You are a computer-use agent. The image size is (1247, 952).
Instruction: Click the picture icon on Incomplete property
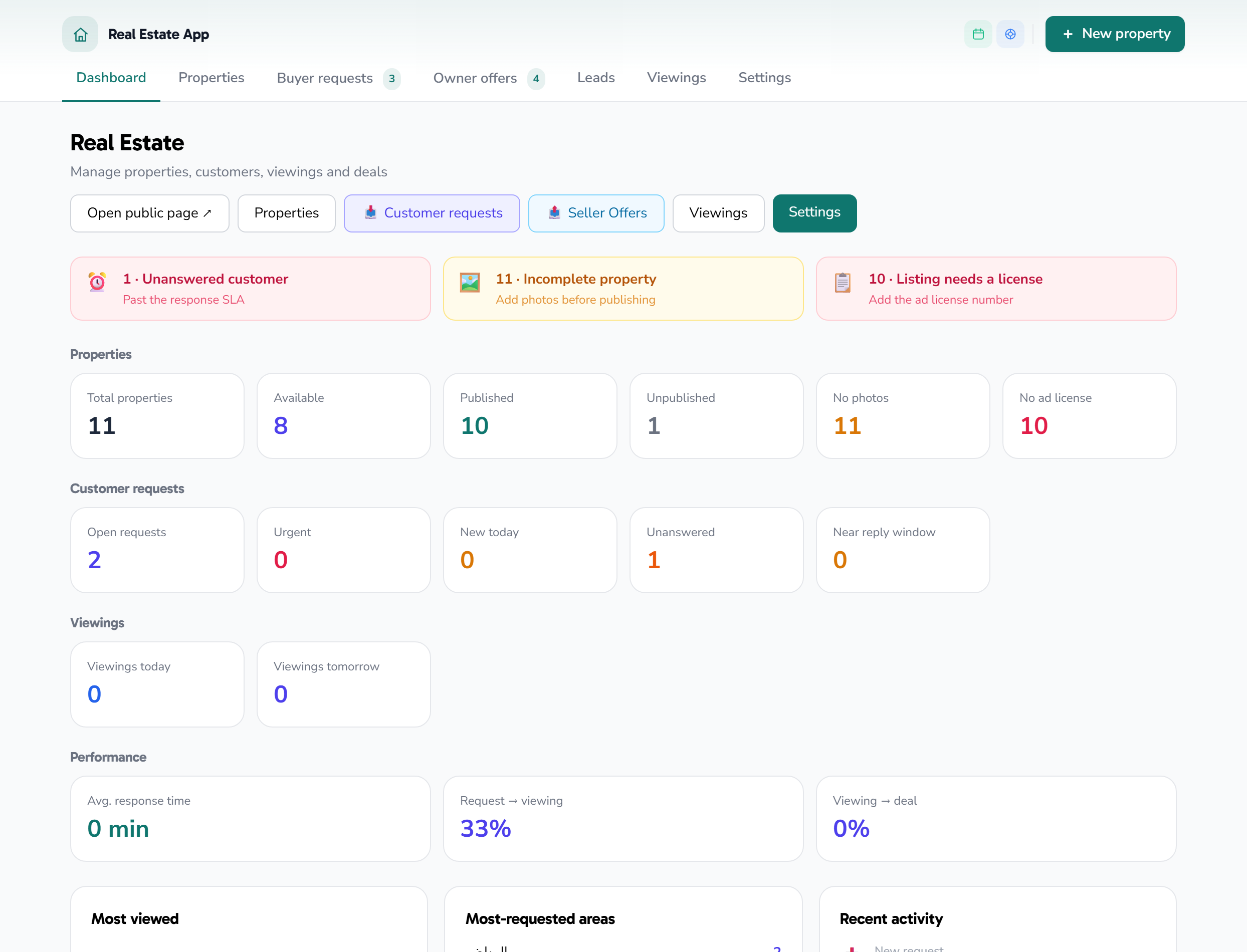[470, 282]
